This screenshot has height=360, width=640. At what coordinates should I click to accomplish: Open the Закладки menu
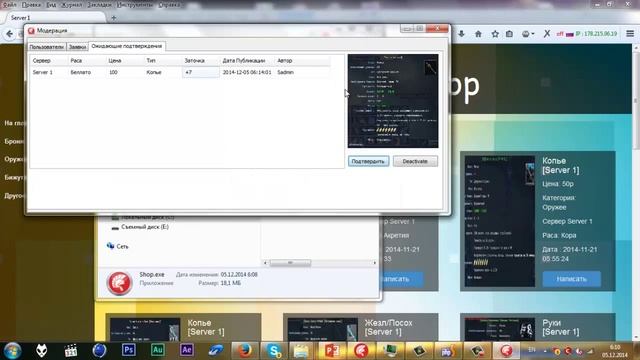[x=100, y=5]
